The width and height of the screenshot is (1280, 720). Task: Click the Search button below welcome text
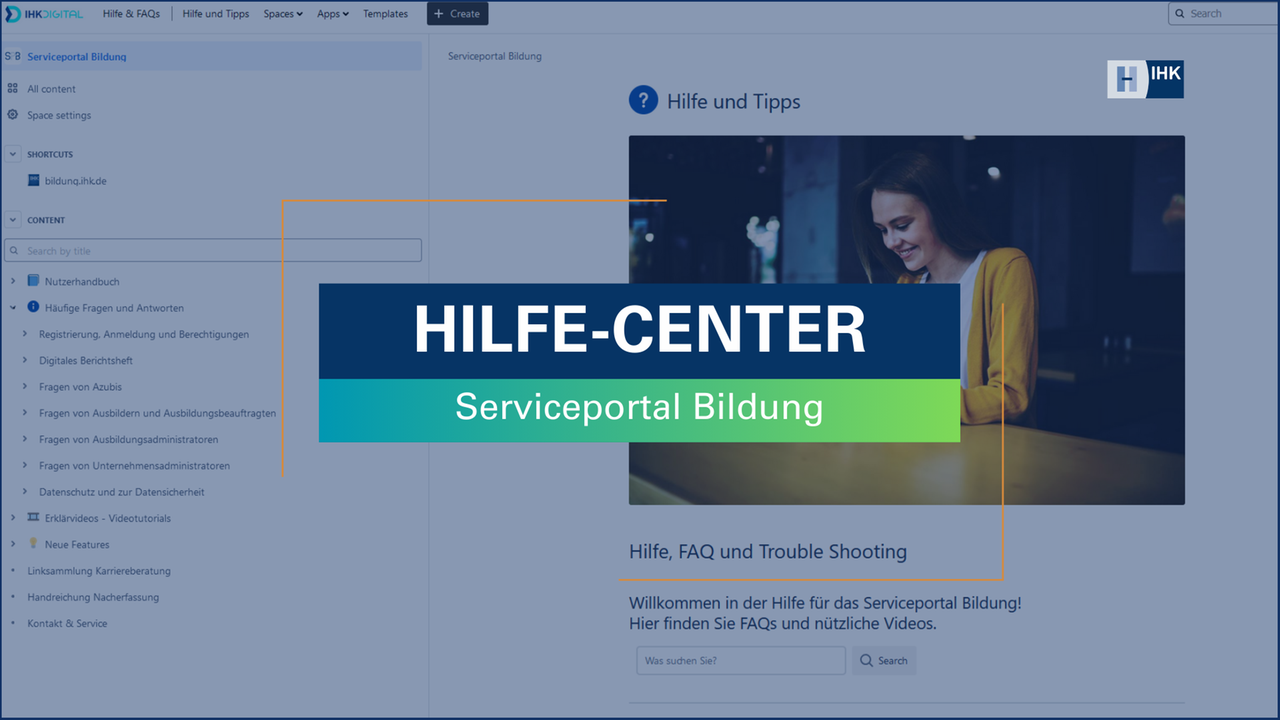point(884,661)
